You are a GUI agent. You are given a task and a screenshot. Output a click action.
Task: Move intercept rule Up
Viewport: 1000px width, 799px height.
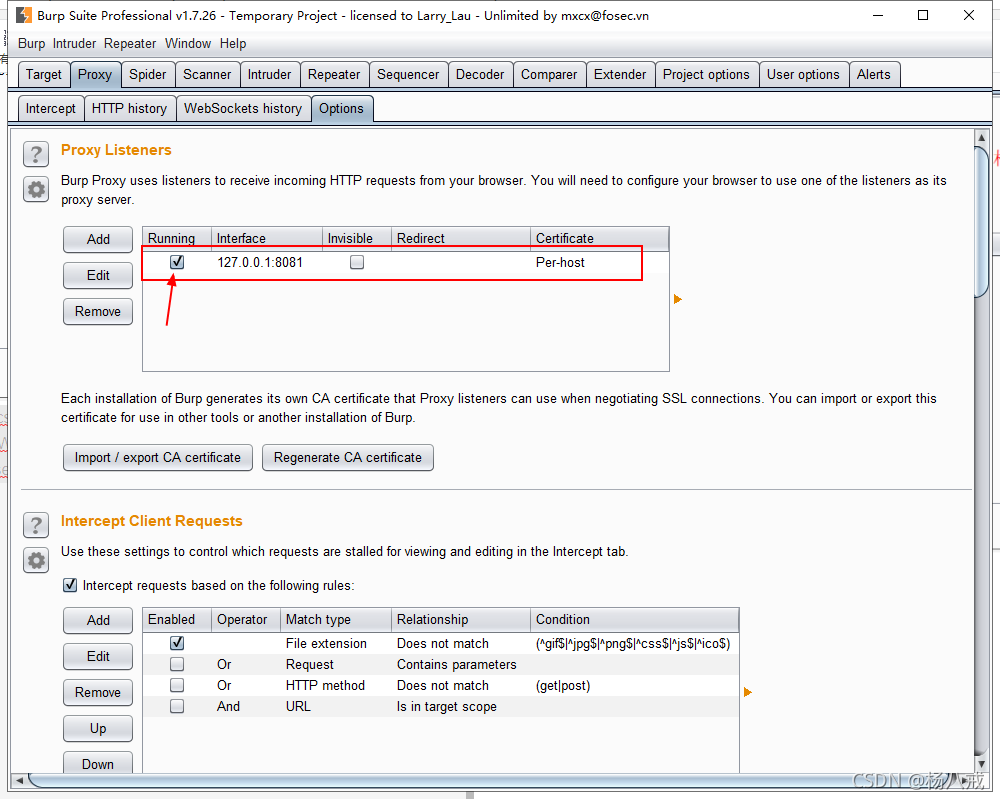point(98,728)
